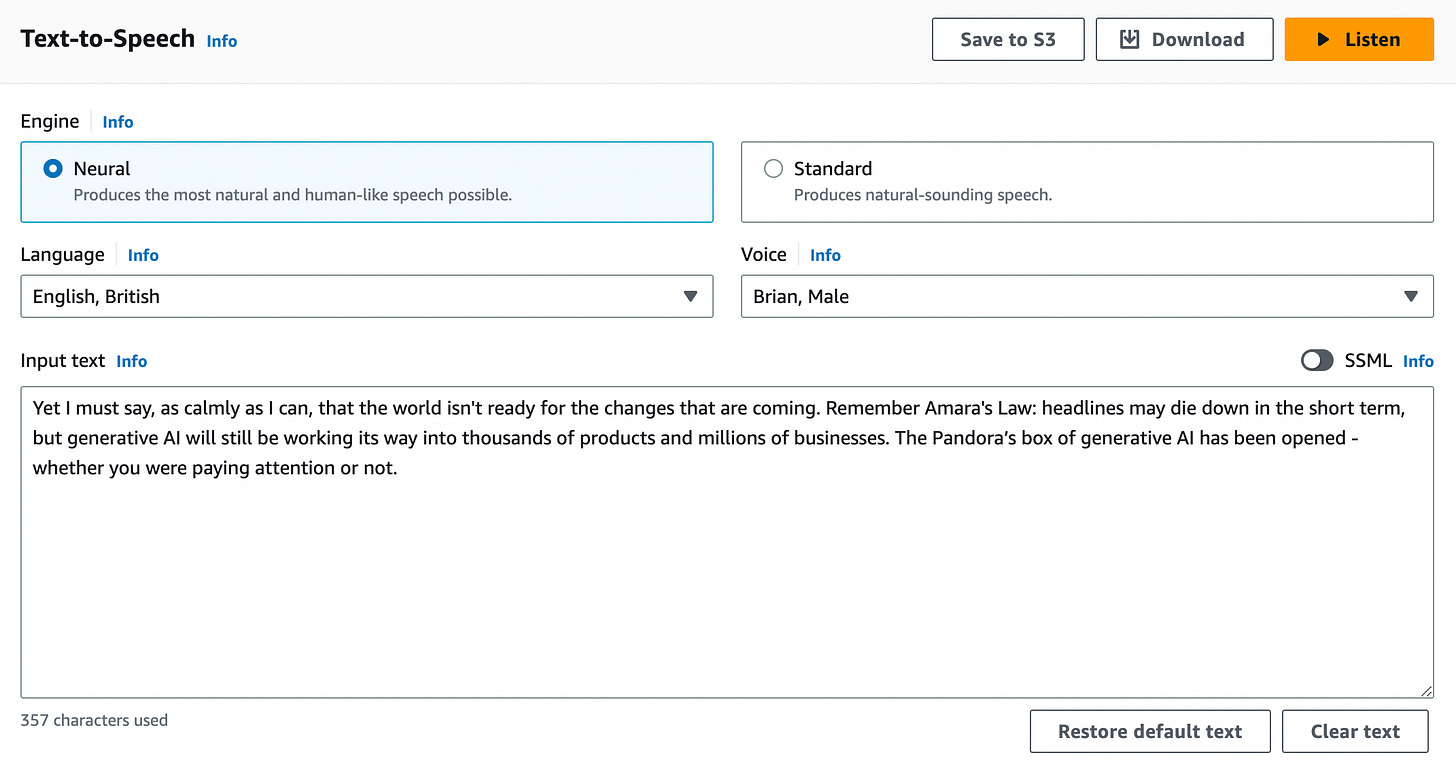
Task: Click the Clear text button
Action: (x=1356, y=732)
